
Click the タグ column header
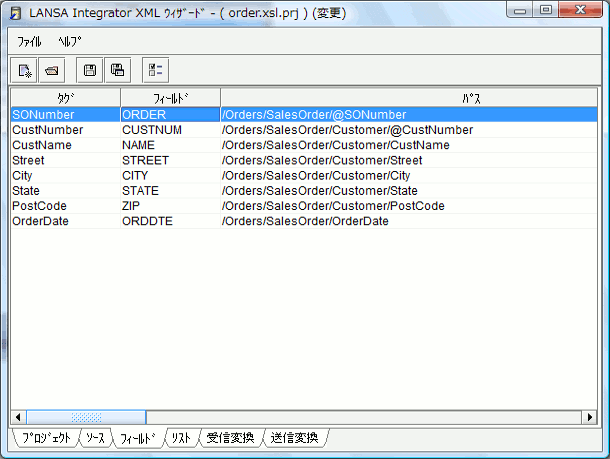(x=65, y=98)
